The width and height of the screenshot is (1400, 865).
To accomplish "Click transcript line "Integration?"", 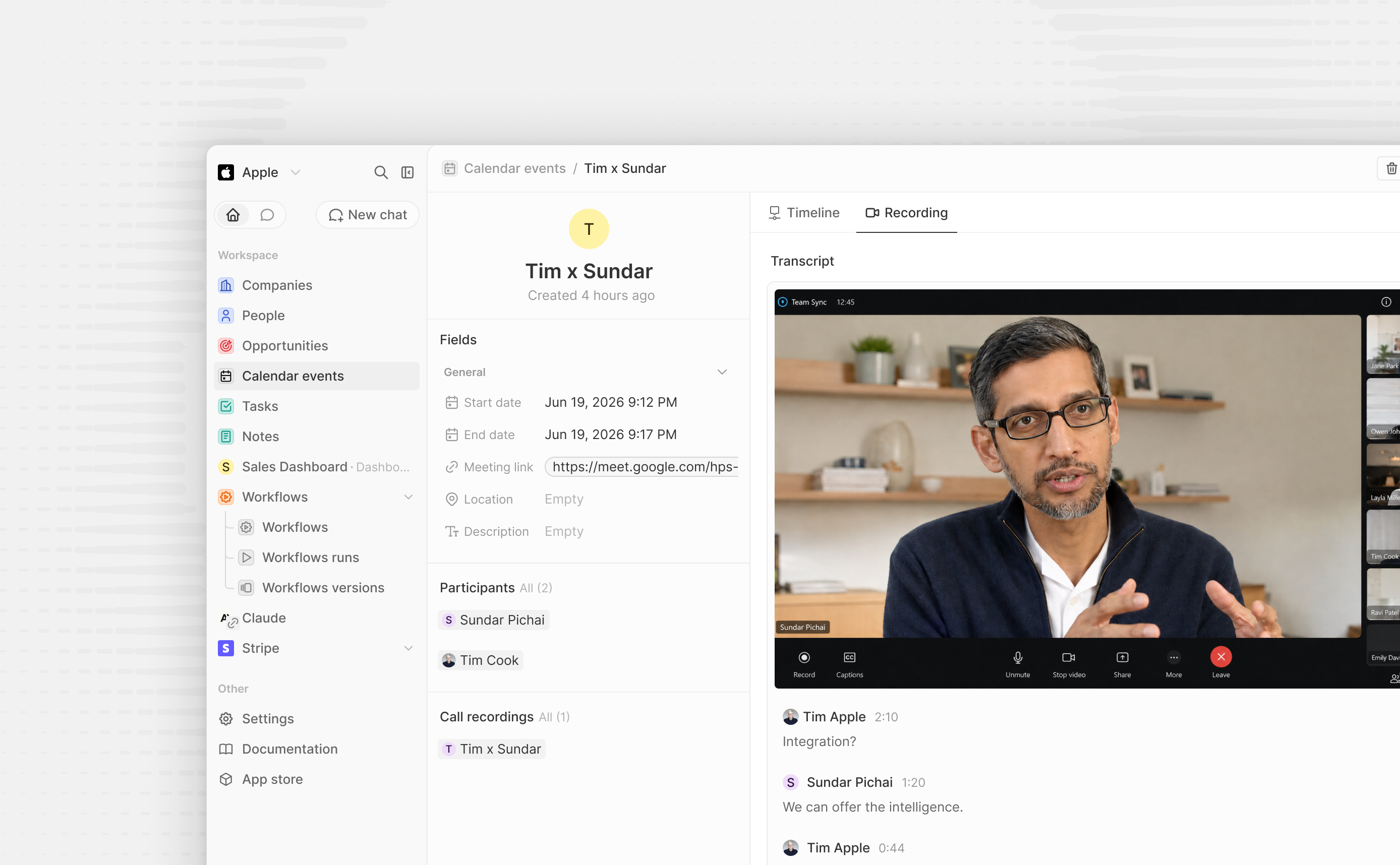I will (x=819, y=742).
